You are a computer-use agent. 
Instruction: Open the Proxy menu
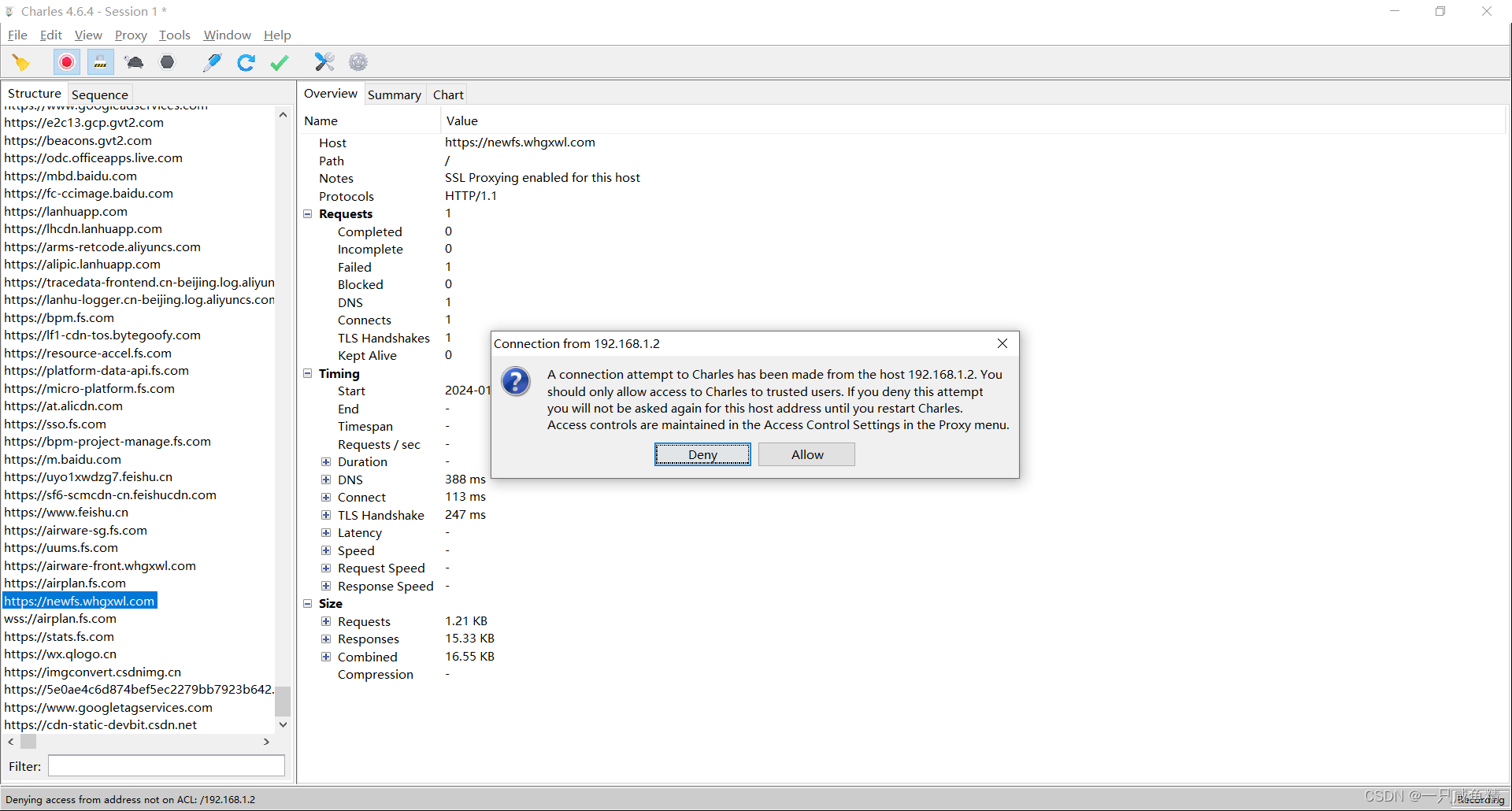[131, 35]
